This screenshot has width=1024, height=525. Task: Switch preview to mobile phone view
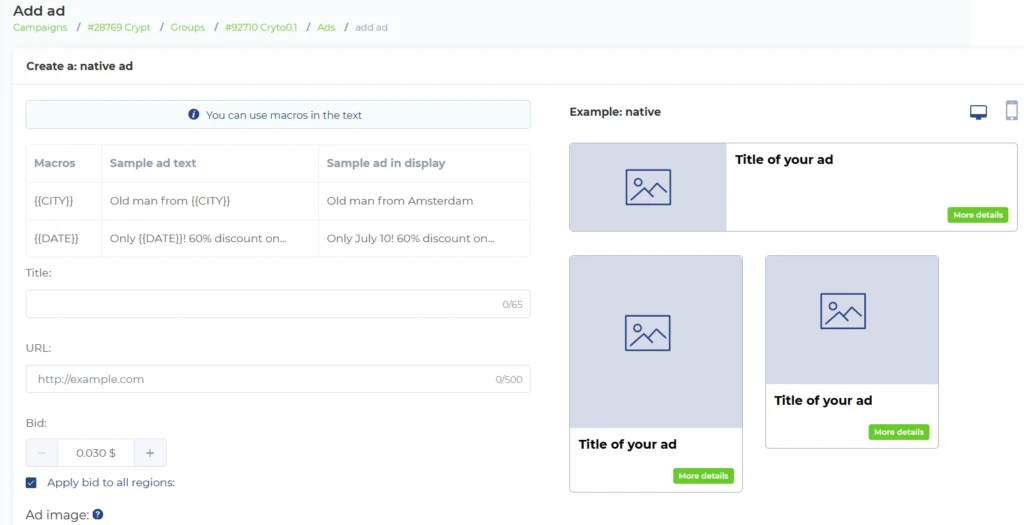coord(1012,111)
